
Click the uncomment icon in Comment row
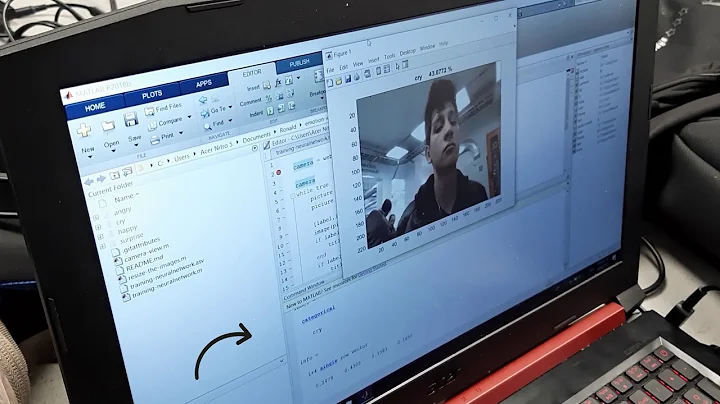tap(279, 95)
